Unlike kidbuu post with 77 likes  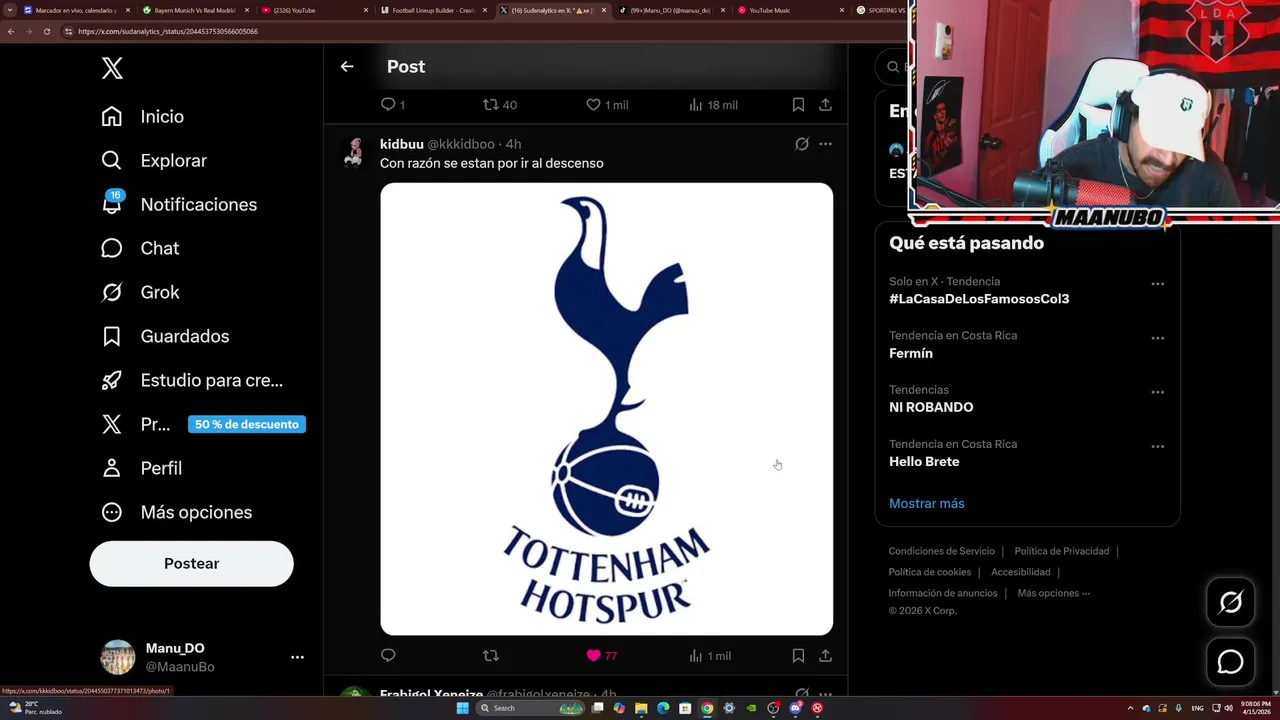[x=593, y=656]
